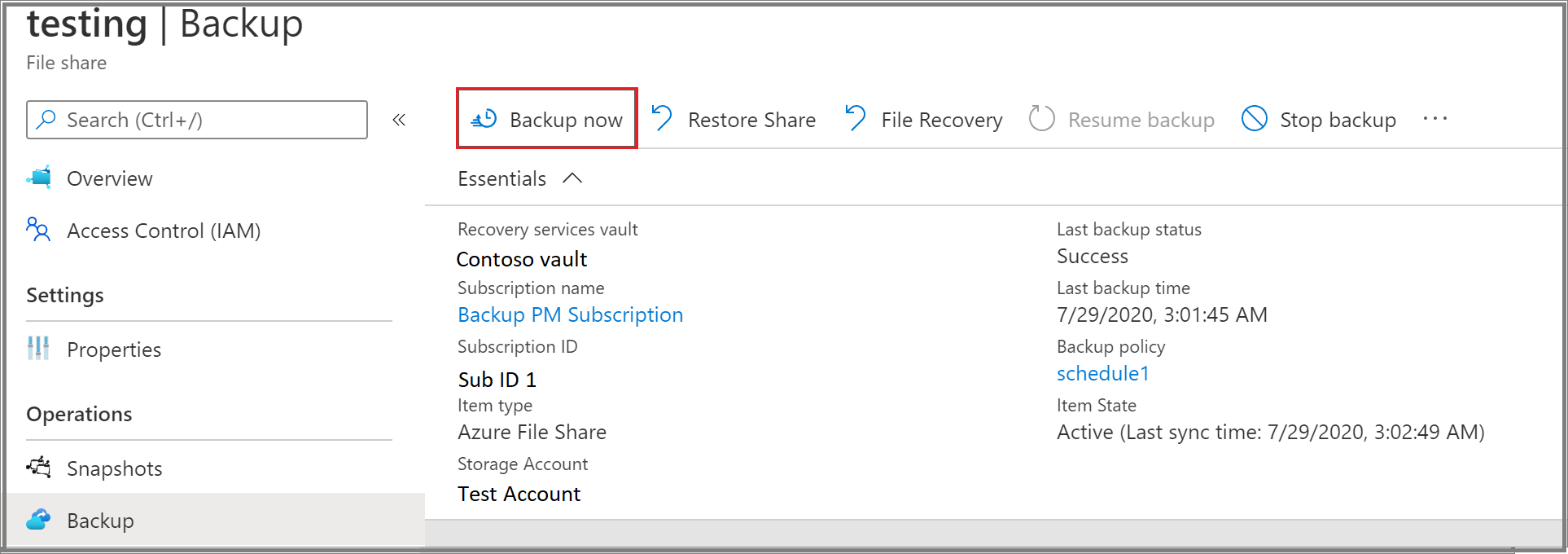Focus the Search (Ctrl+/) field
1568x554 pixels.
pyautogui.click(x=197, y=120)
